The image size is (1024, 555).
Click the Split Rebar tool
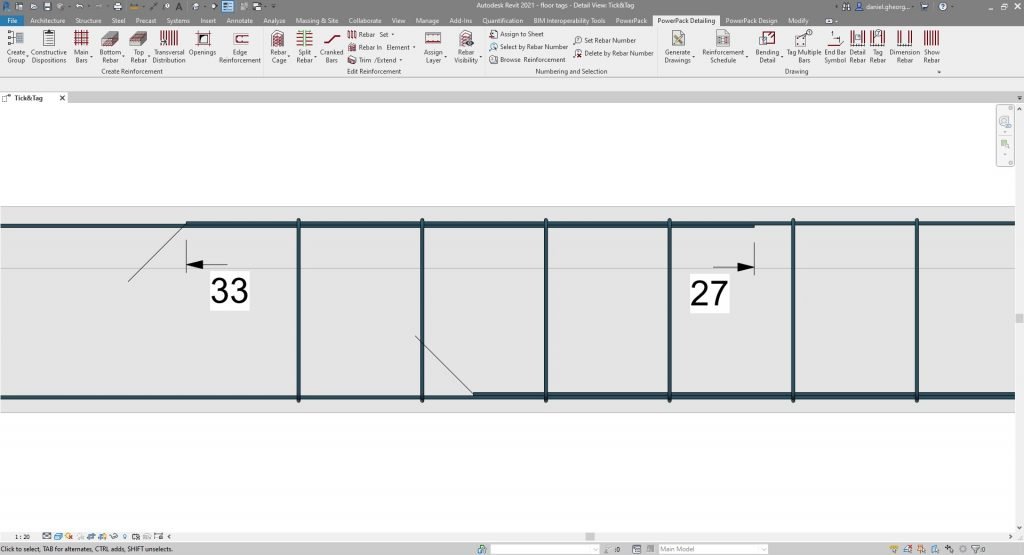(x=304, y=46)
